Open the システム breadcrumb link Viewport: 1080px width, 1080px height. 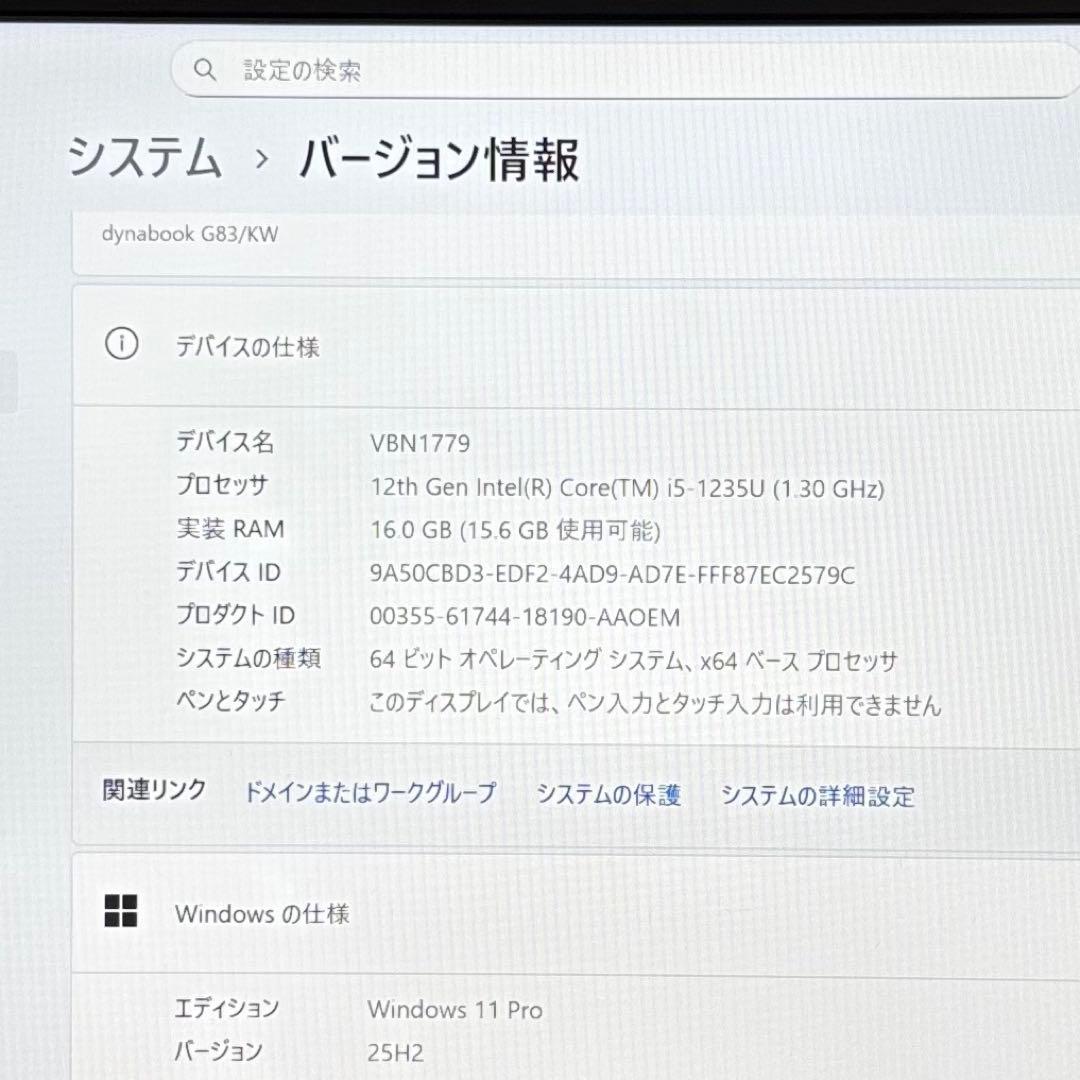pyautogui.click(x=146, y=158)
